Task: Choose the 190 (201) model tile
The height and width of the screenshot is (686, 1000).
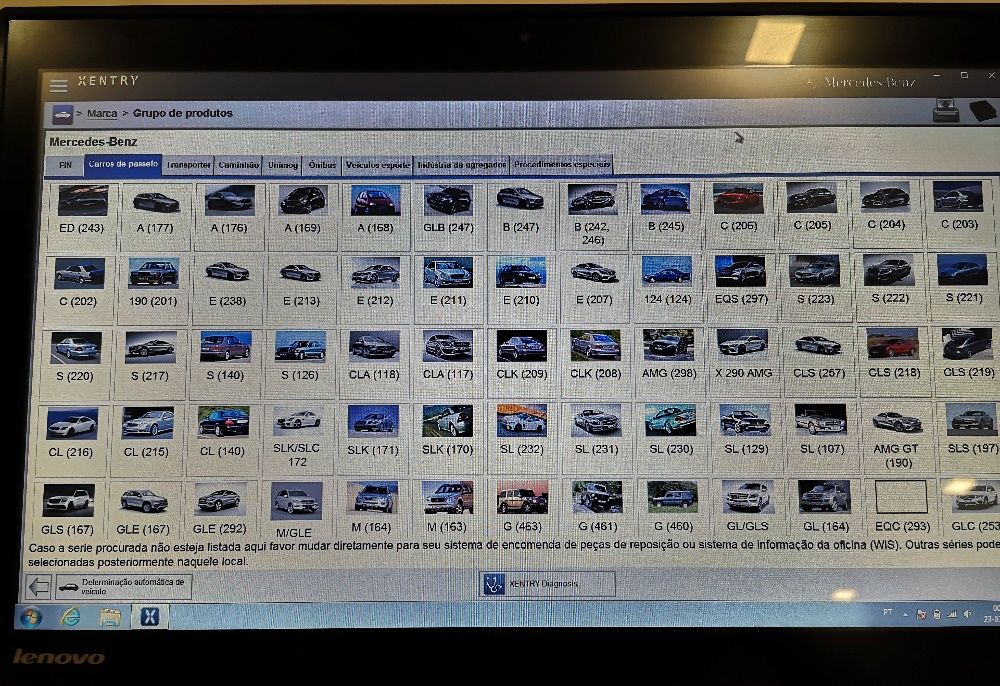Action: click(152, 289)
